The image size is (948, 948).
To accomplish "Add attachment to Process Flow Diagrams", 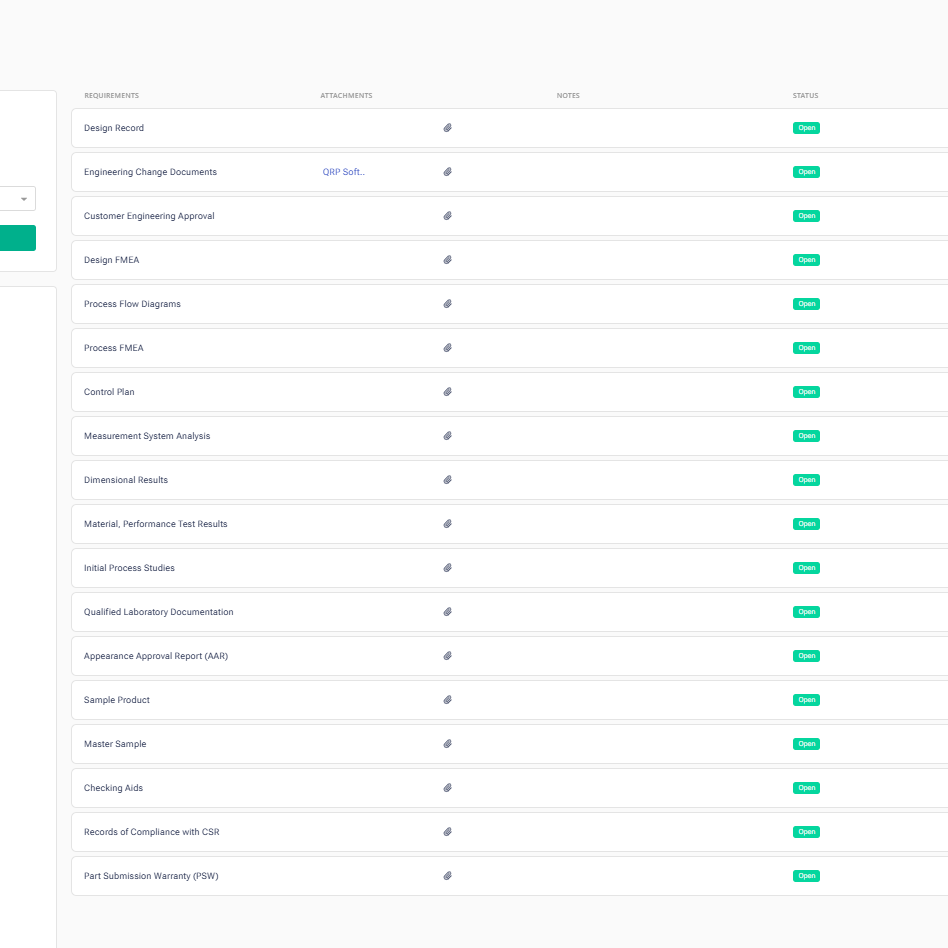I will click(x=448, y=304).
